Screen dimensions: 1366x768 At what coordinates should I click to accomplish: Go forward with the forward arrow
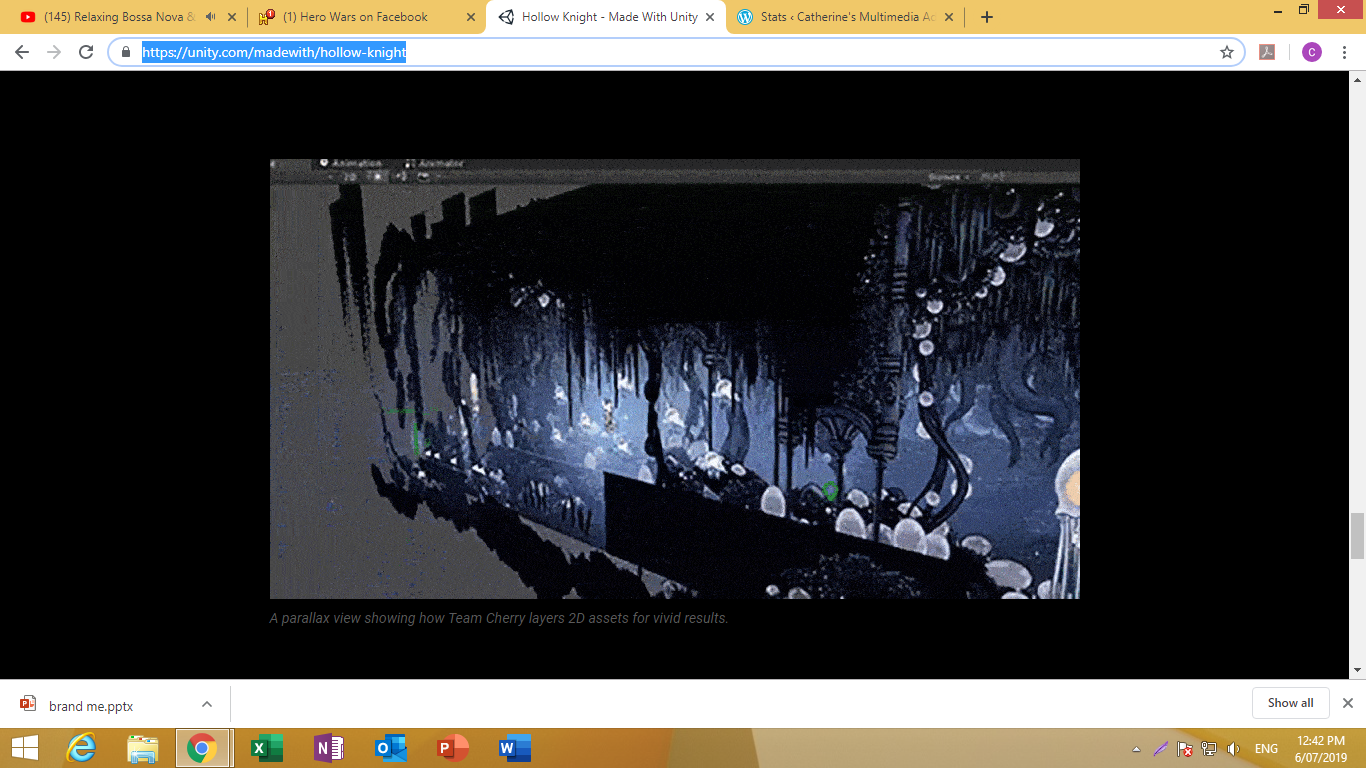[54, 52]
